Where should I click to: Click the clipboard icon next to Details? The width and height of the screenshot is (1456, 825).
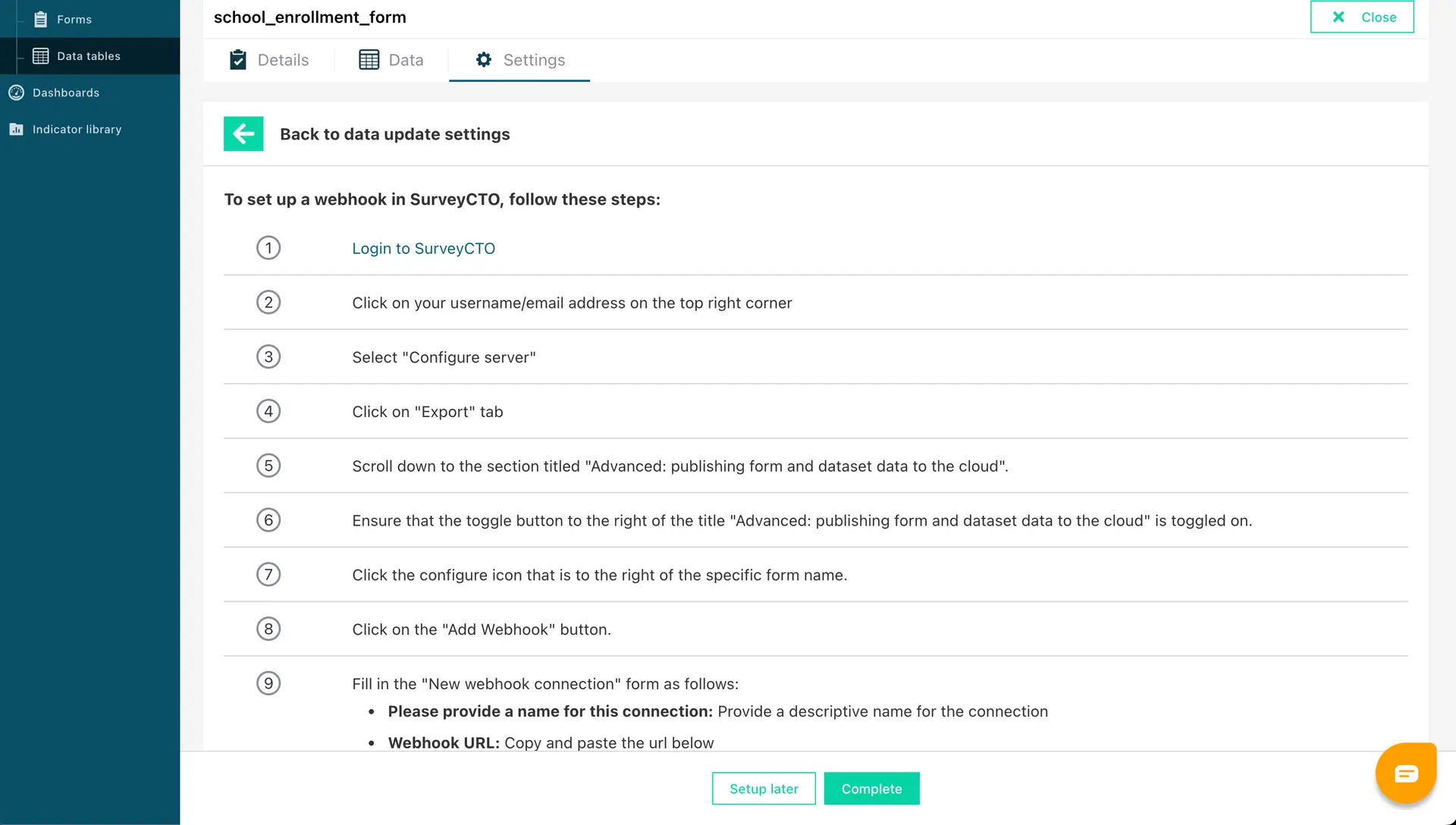pyautogui.click(x=239, y=59)
